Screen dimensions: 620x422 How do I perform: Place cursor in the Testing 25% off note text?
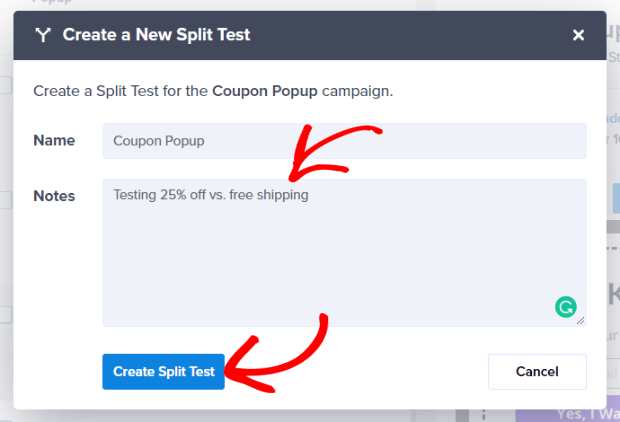coord(211,195)
